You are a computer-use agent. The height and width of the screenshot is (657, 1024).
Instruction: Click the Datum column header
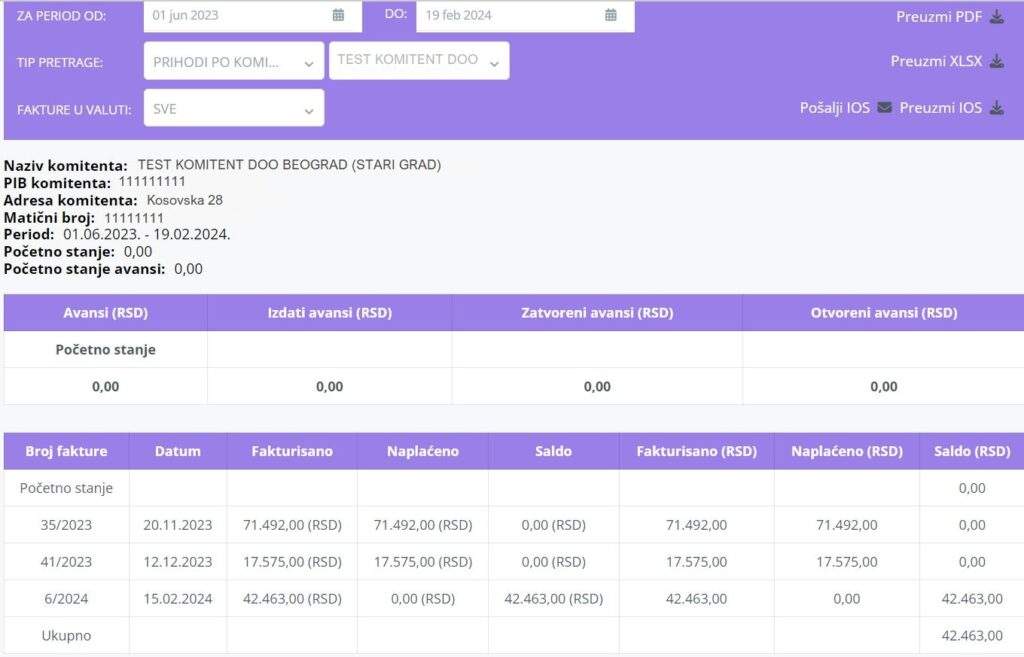click(x=178, y=451)
